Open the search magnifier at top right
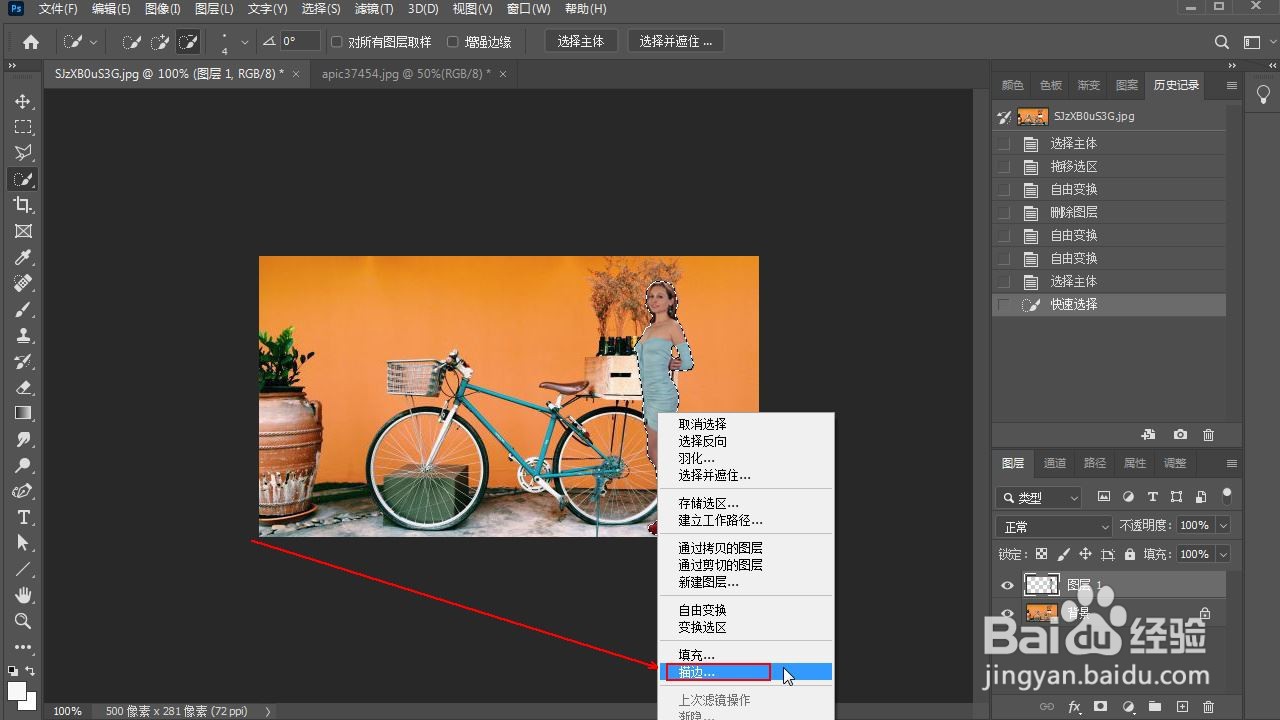Viewport: 1280px width, 720px height. point(1222,42)
